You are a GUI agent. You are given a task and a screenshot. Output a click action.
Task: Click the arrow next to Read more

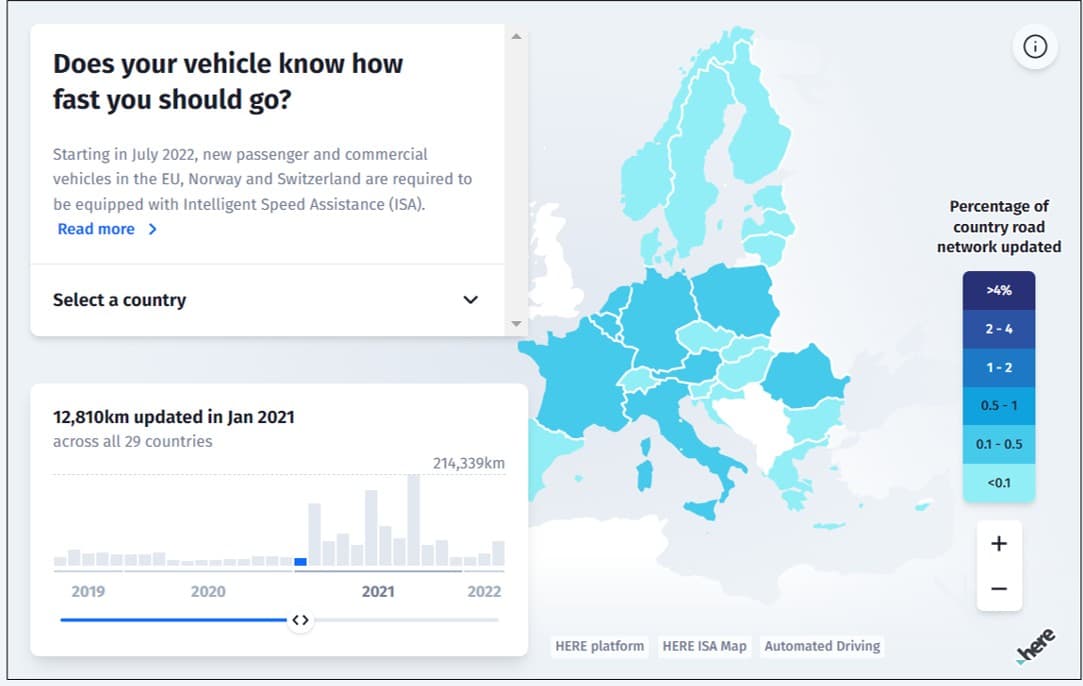(x=153, y=229)
